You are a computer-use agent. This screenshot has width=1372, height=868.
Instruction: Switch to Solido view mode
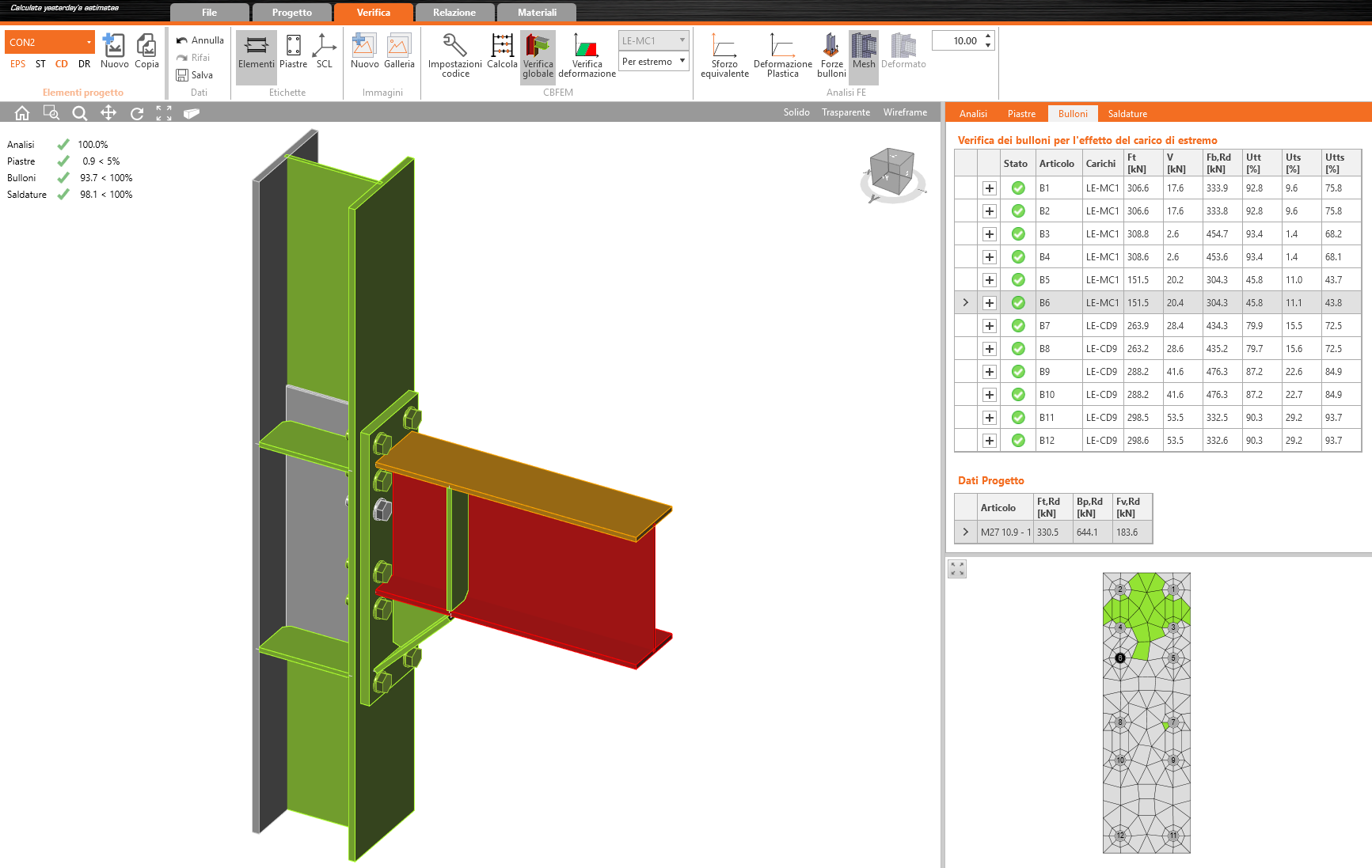point(796,112)
